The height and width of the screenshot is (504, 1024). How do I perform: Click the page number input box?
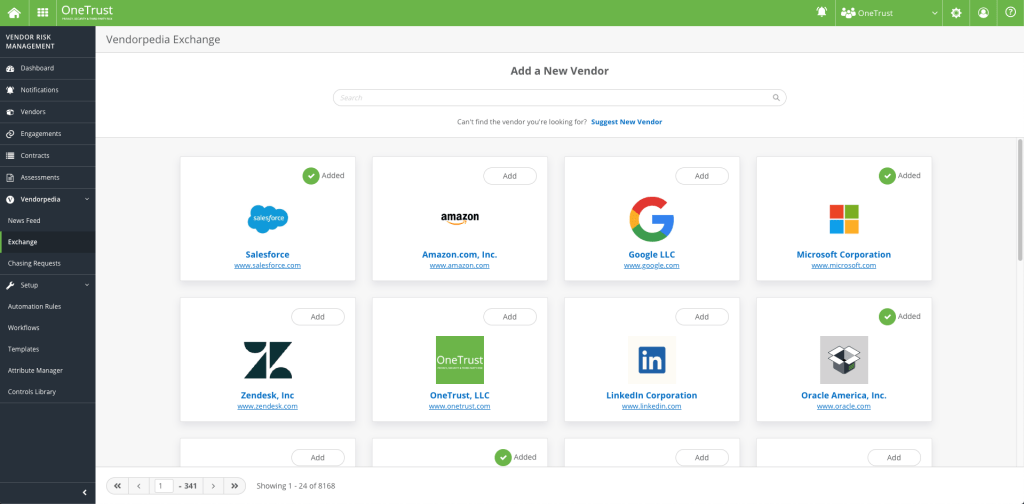(164, 486)
